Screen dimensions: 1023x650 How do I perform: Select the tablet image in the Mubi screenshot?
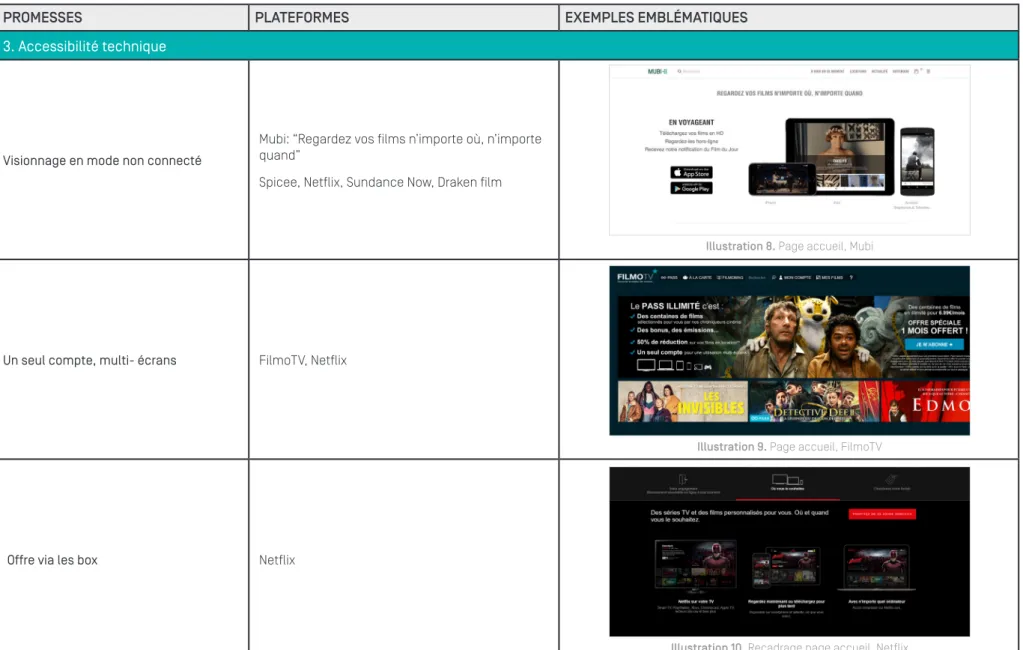840,156
